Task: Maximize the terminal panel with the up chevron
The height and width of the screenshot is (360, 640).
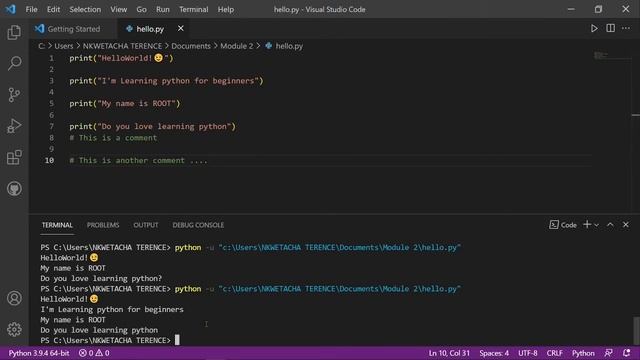Action: pyautogui.click(x=610, y=224)
